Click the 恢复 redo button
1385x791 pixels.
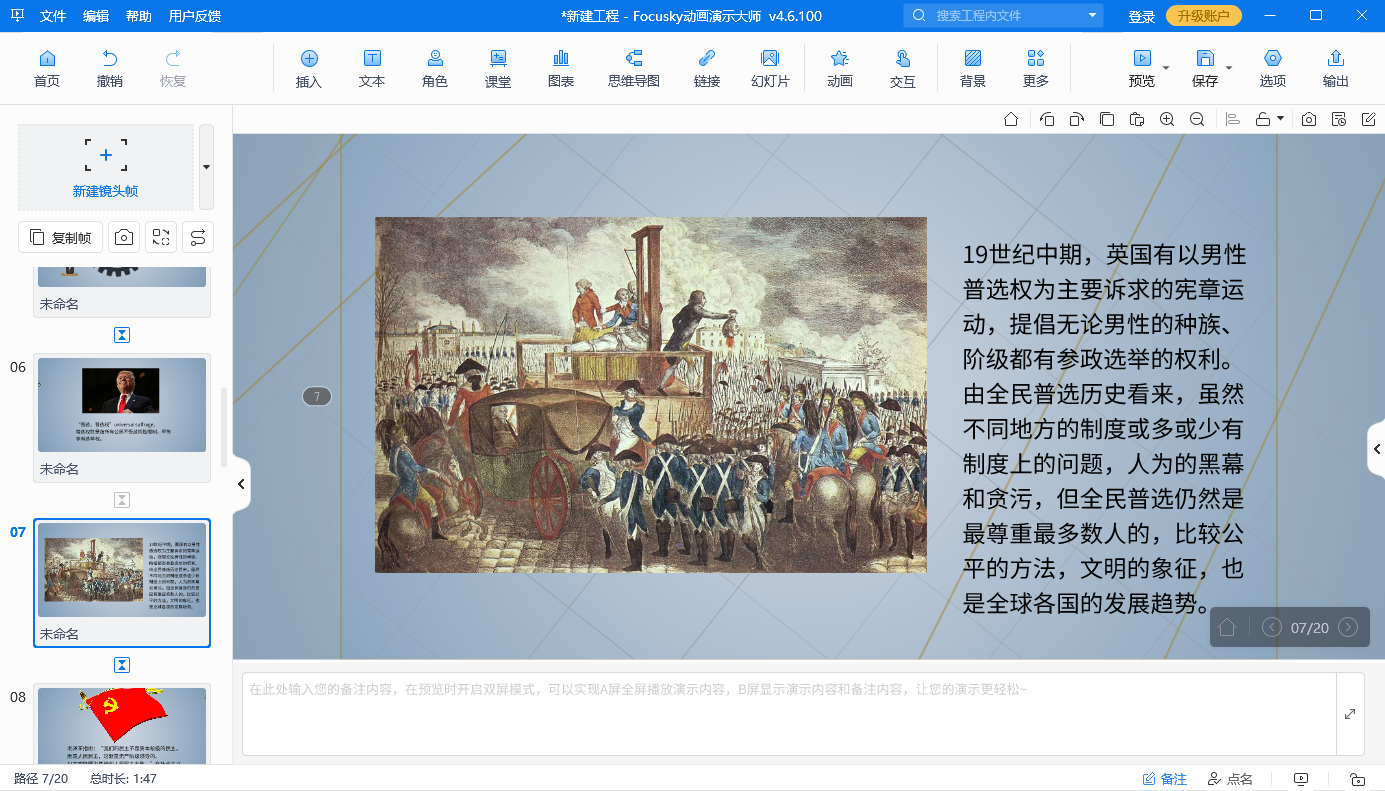(173, 69)
